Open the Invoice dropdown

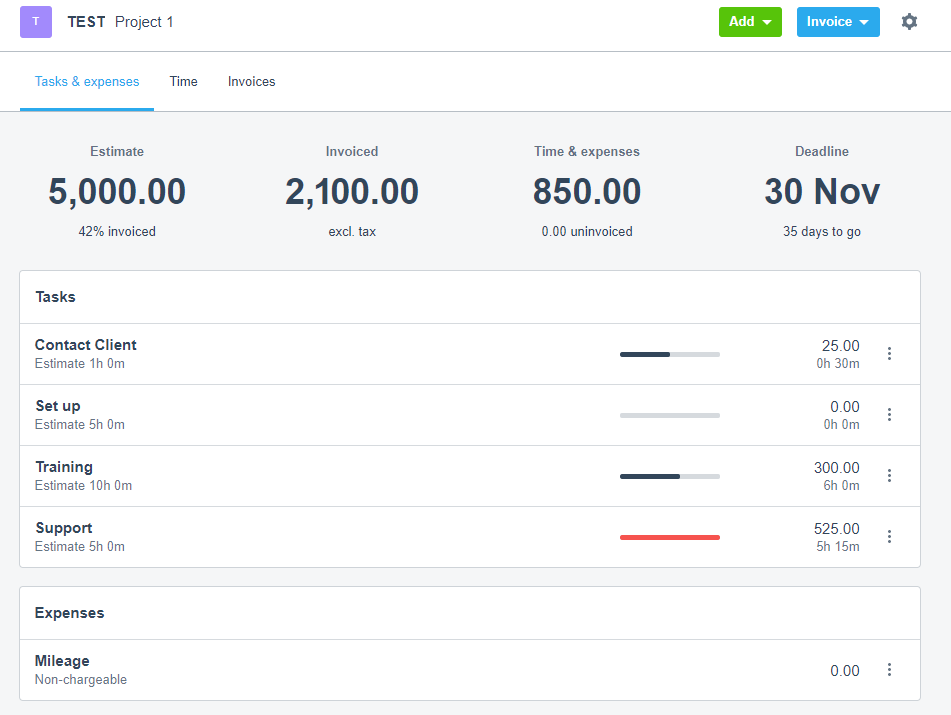pyautogui.click(x=838, y=21)
